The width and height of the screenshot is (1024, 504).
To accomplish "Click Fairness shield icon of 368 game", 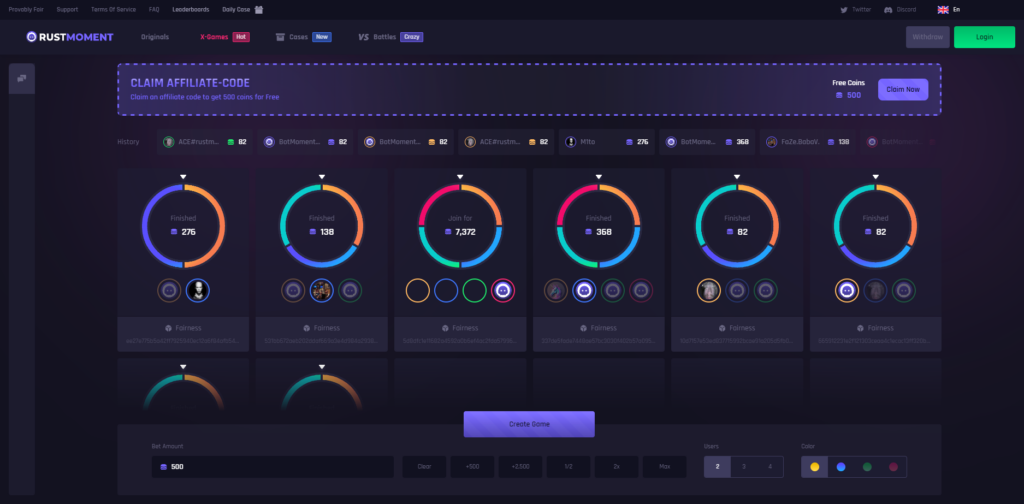I will tap(584, 328).
